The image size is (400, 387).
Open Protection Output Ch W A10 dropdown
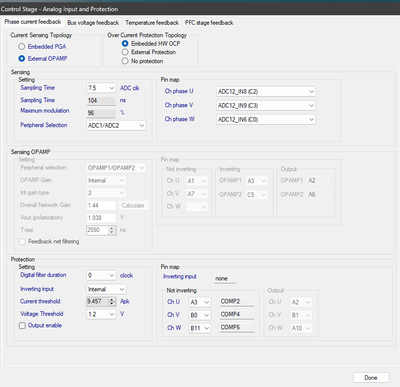coord(301,328)
